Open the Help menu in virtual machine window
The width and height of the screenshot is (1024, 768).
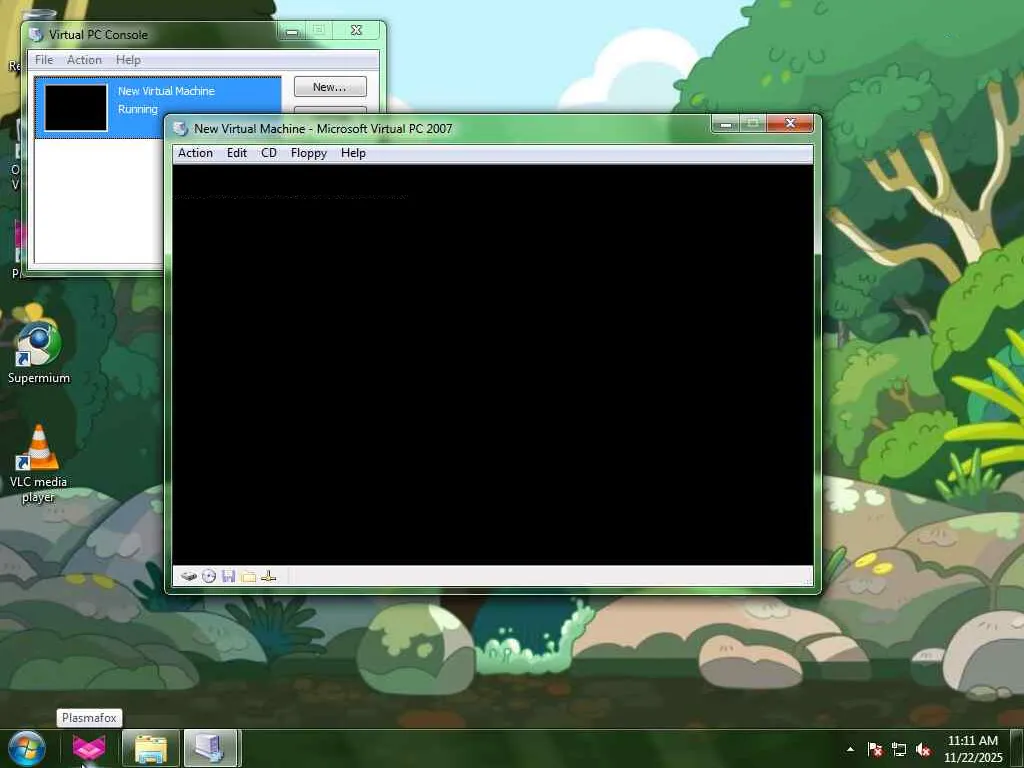[353, 153]
